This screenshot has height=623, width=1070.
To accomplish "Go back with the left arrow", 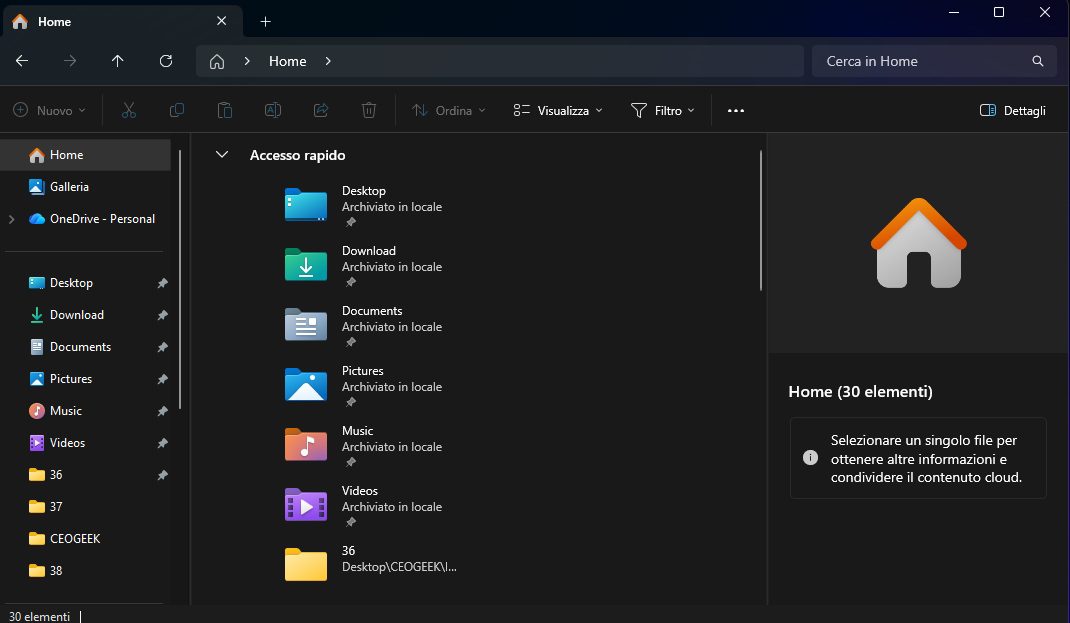I will tap(22, 61).
